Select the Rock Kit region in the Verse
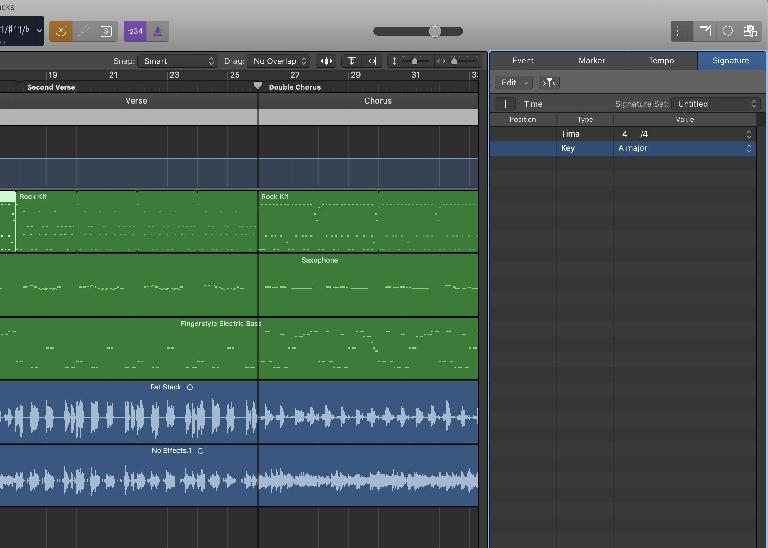 [137, 221]
